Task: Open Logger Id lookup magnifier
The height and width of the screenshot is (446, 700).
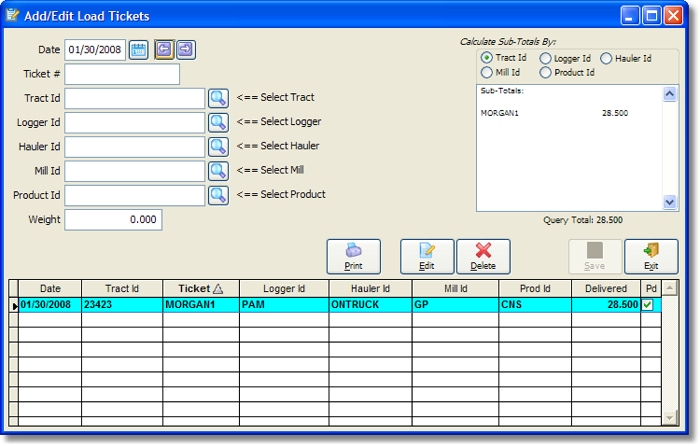Action: (218, 122)
